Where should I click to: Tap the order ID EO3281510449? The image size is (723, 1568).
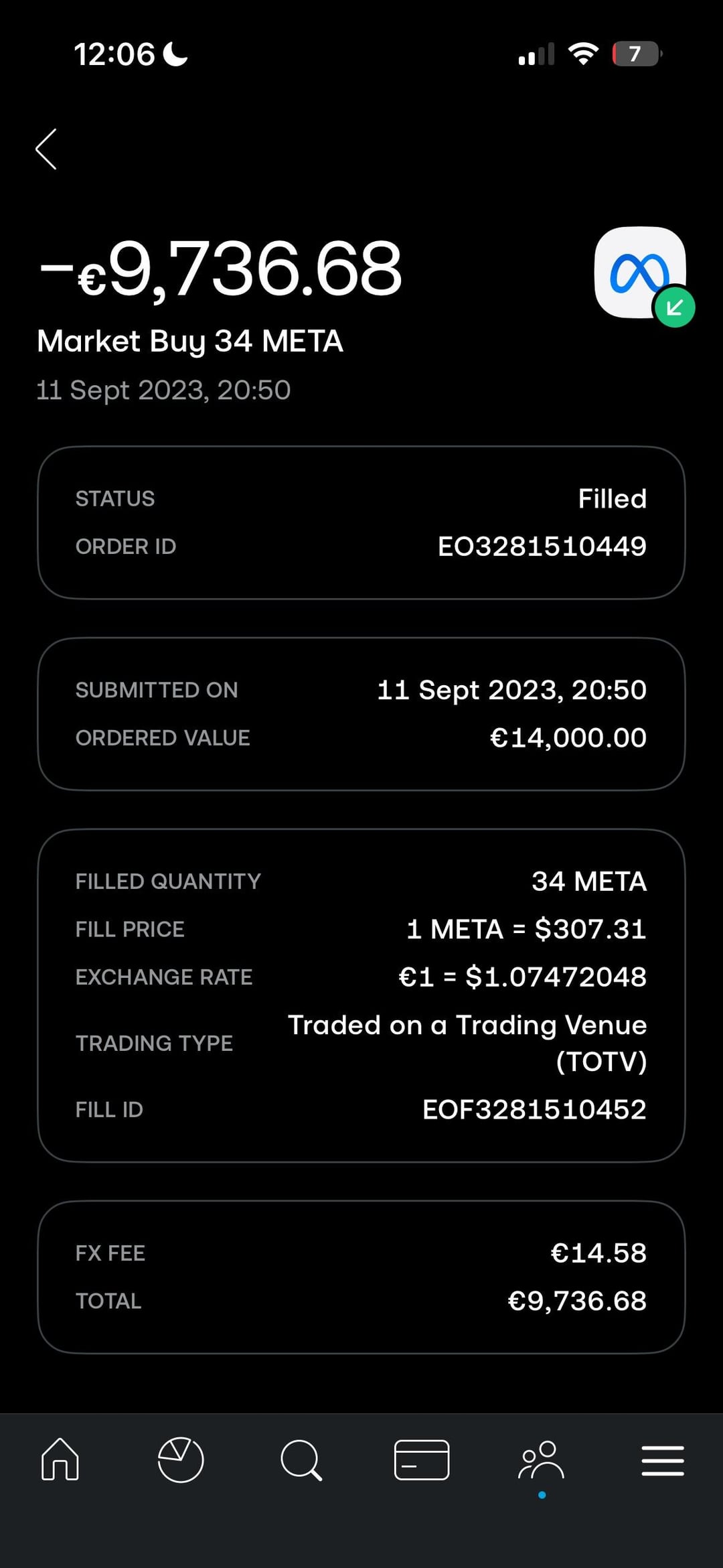(542, 547)
